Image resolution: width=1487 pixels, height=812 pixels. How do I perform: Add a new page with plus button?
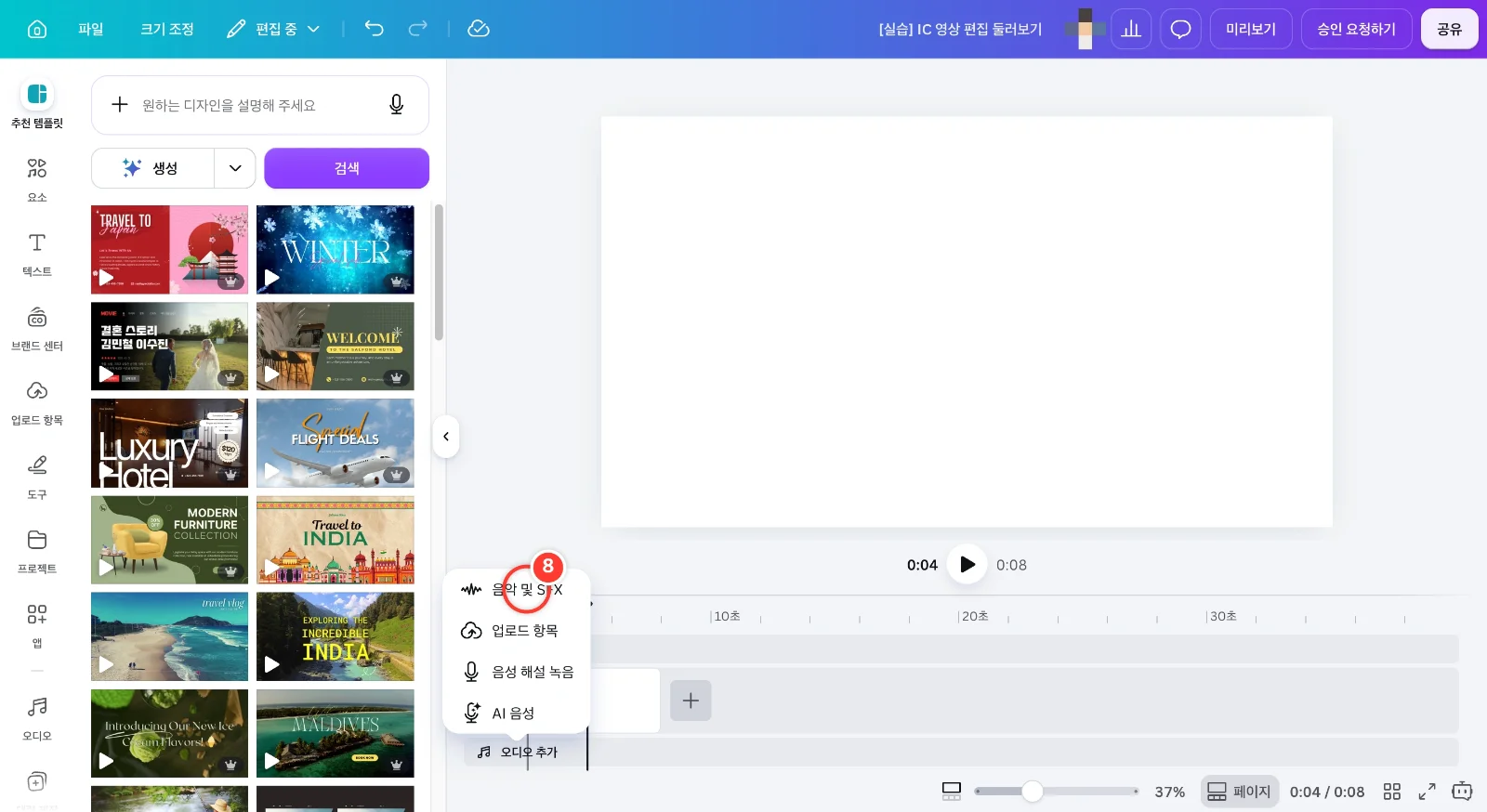click(x=691, y=701)
